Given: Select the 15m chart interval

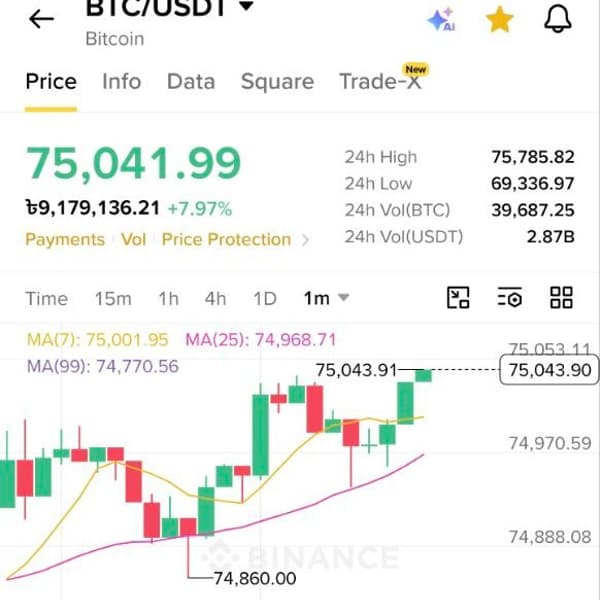Looking at the screenshot, I should pos(113,298).
